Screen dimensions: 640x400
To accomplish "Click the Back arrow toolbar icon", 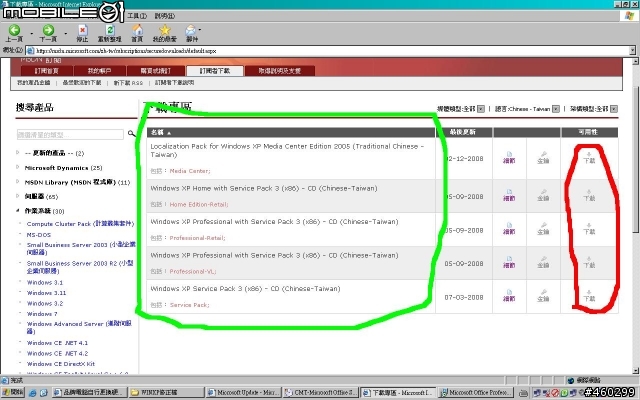I will pos(14,30).
